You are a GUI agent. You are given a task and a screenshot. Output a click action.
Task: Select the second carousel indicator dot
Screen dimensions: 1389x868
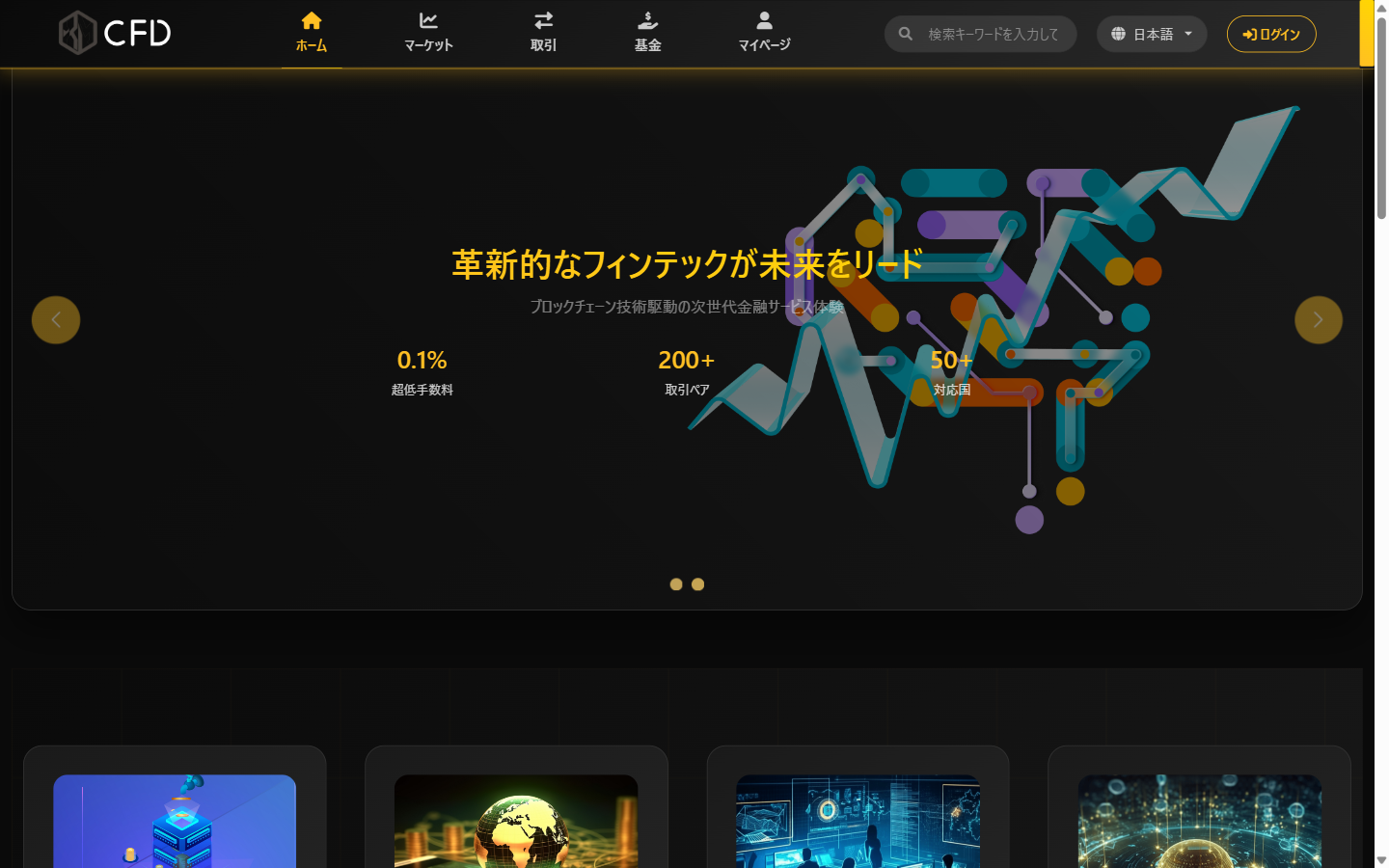pos(698,584)
